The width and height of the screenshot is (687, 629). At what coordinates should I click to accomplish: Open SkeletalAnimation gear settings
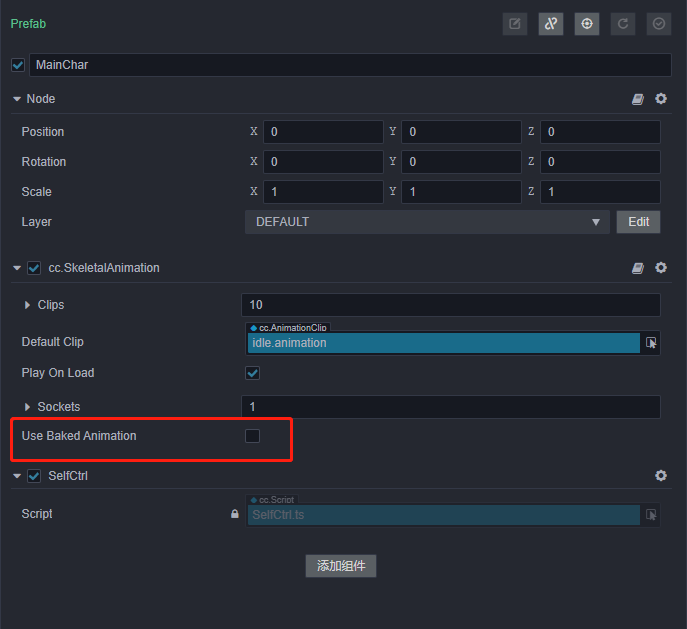[661, 268]
